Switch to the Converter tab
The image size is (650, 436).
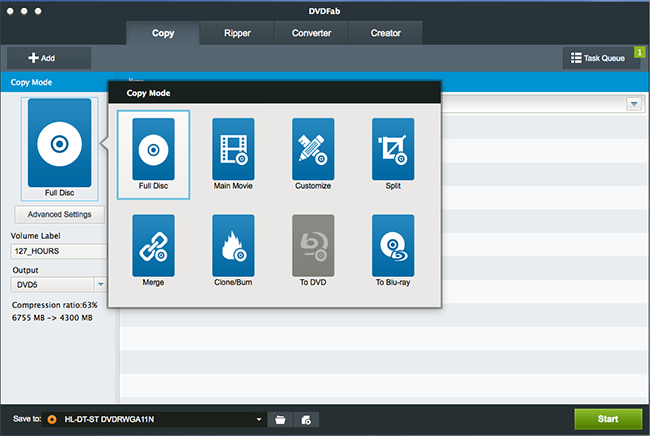click(x=311, y=33)
